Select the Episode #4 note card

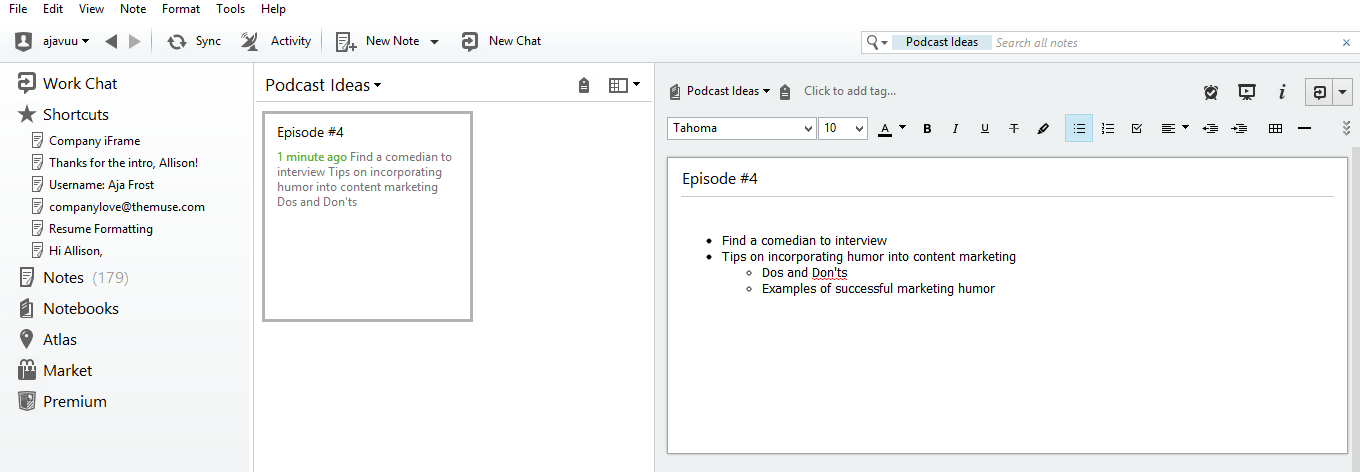coord(367,216)
